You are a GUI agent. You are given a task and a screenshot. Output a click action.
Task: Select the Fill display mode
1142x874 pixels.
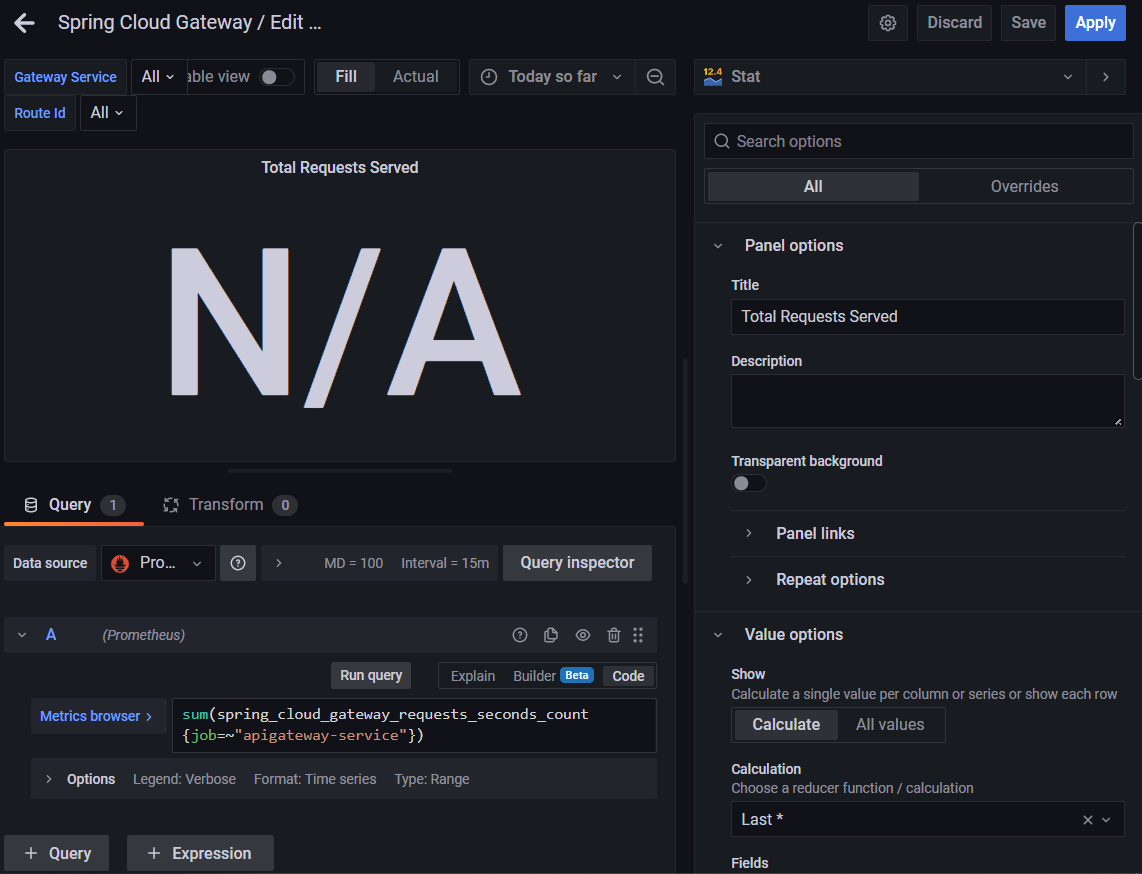tap(346, 76)
